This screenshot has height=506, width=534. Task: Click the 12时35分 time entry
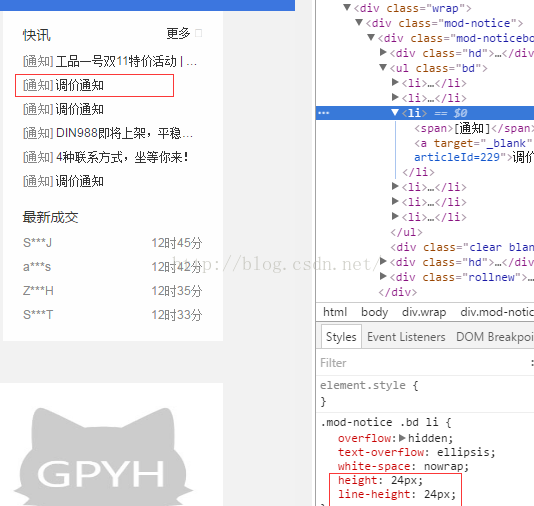point(177,291)
